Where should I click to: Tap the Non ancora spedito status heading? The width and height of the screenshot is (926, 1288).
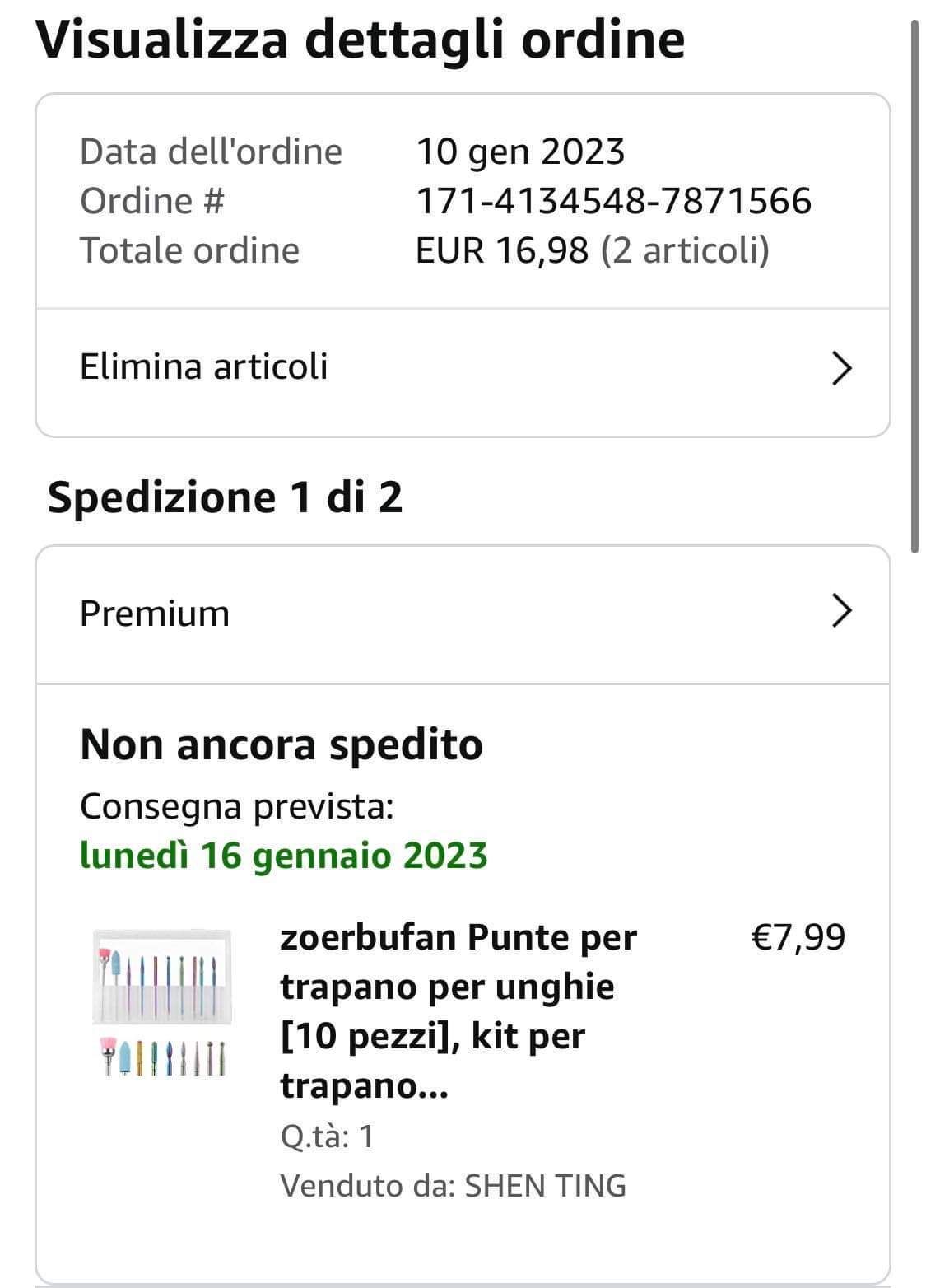coord(281,744)
